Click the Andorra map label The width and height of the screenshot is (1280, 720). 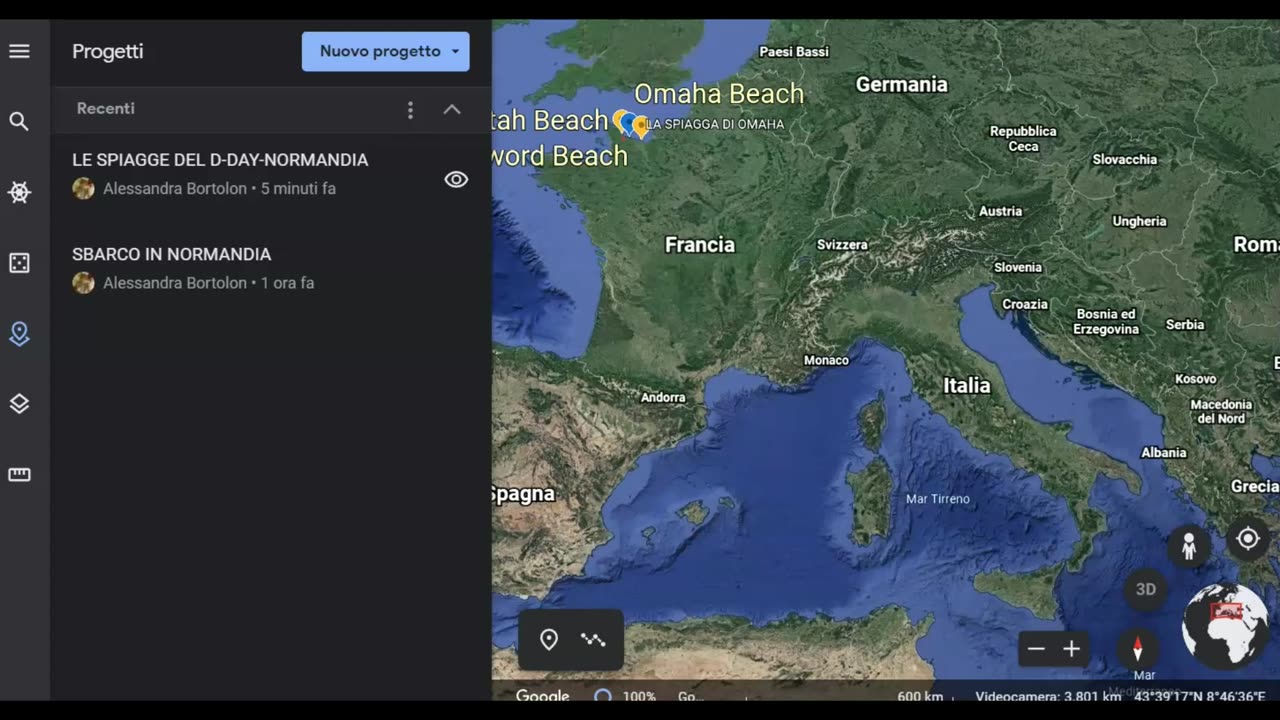(663, 398)
